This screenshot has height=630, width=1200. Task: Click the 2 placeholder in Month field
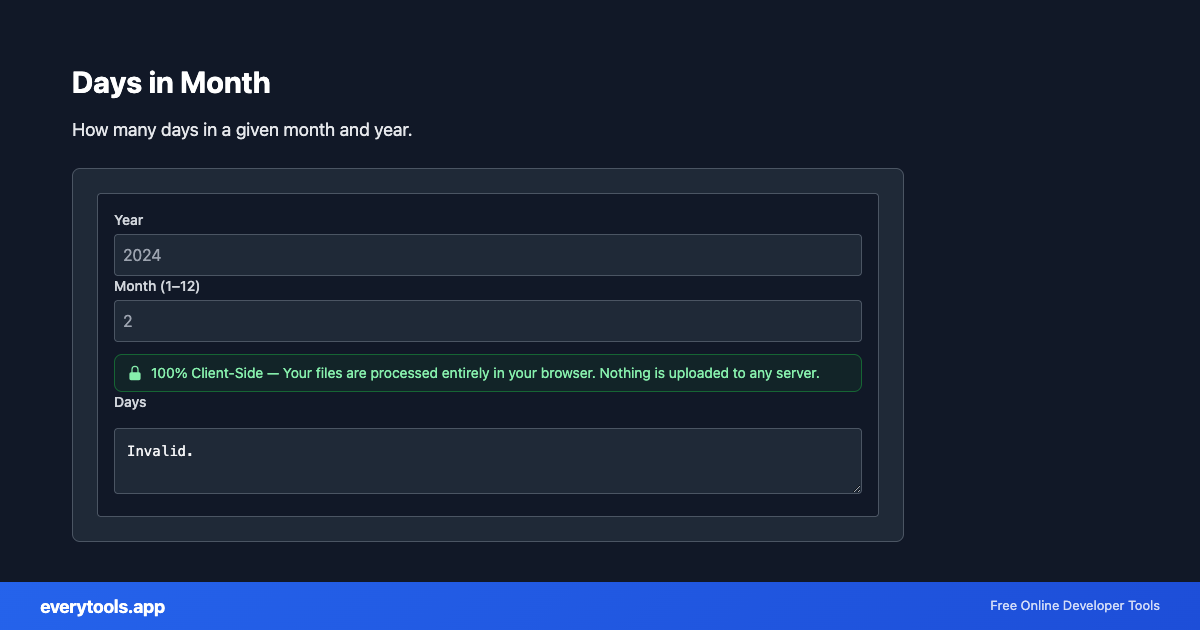point(127,321)
